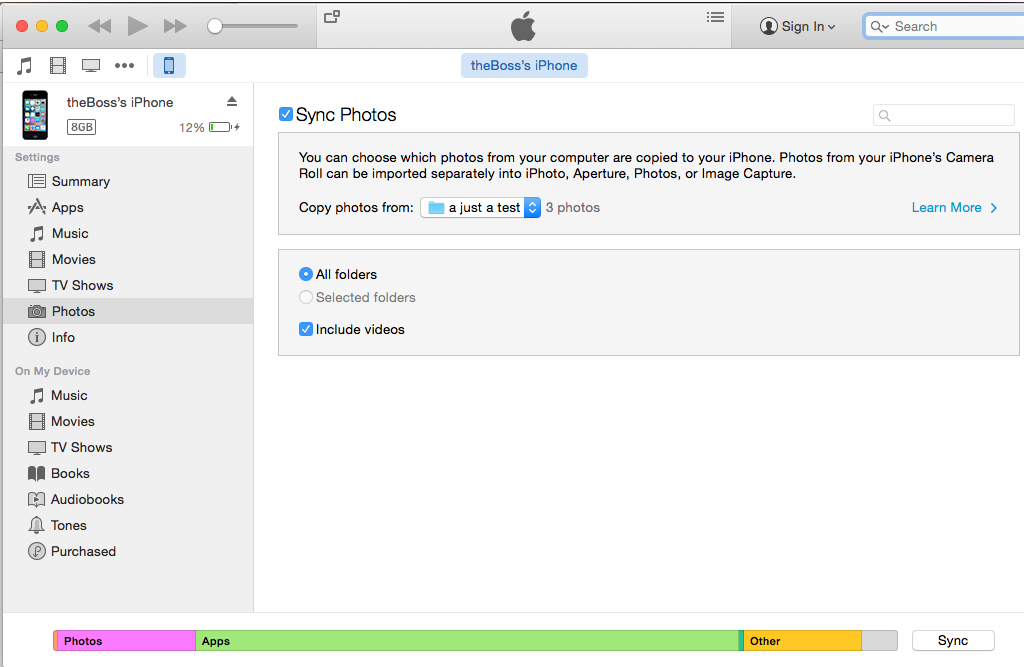
Task: Click the Other storage segment
Action: [x=803, y=641]
